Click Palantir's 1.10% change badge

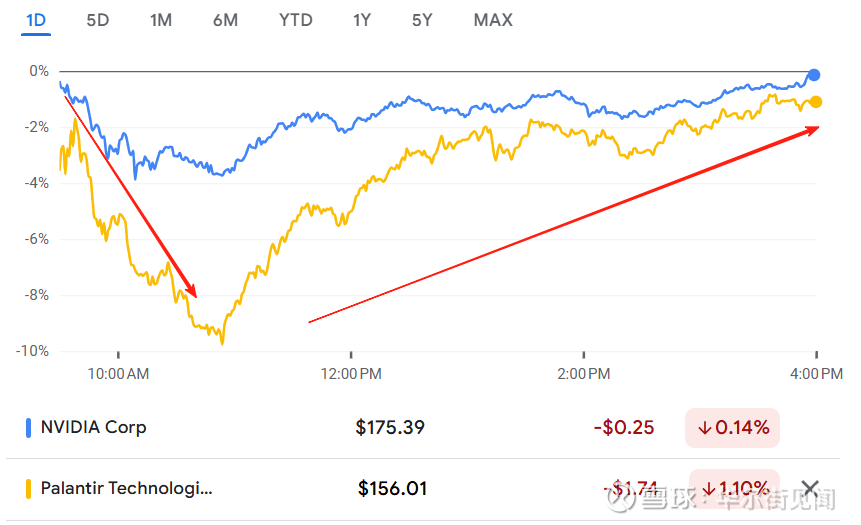[735, 489]
